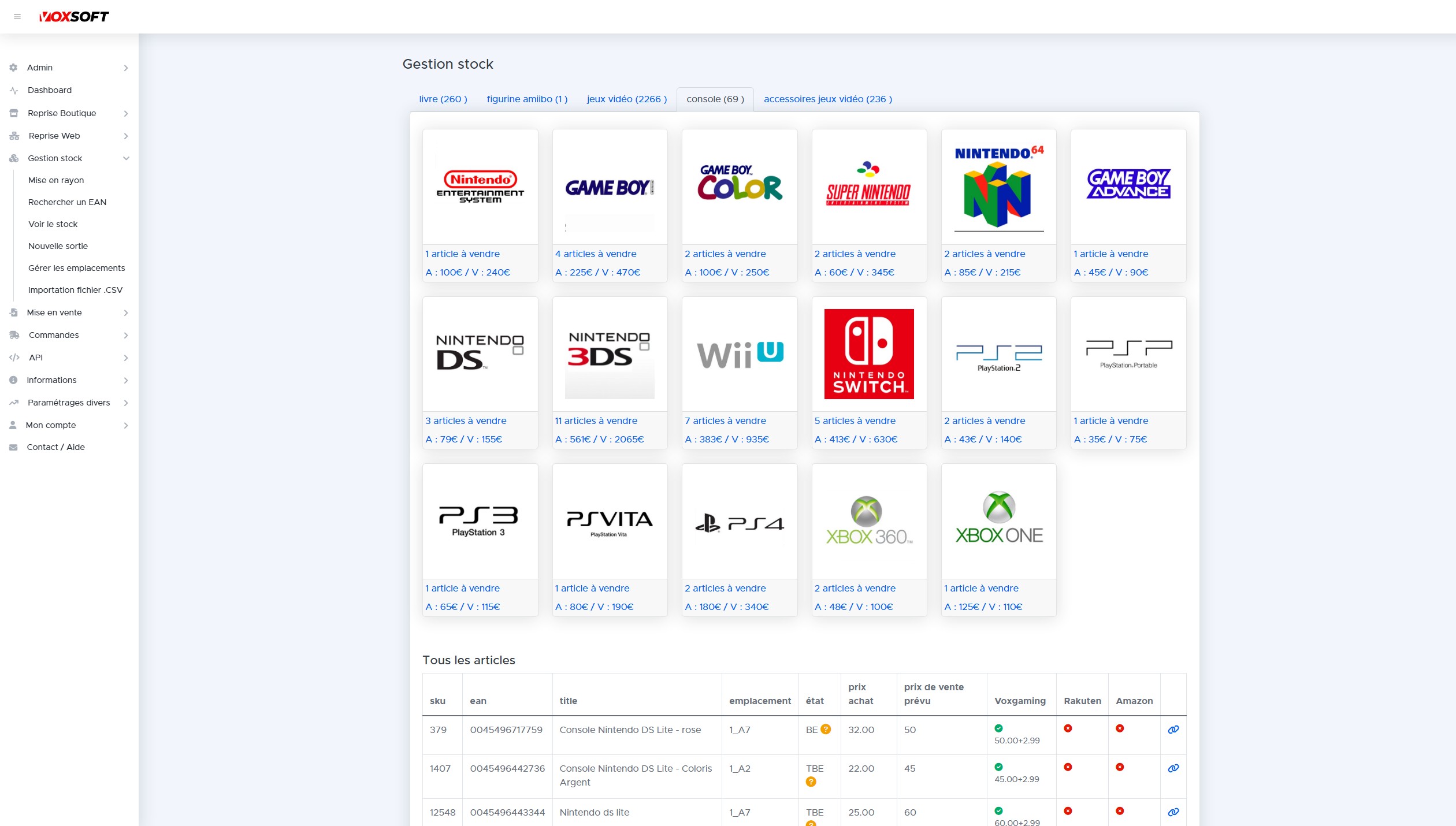Click the Voir le stock link
Screen dimensions: 1456x826
[53, 224]
